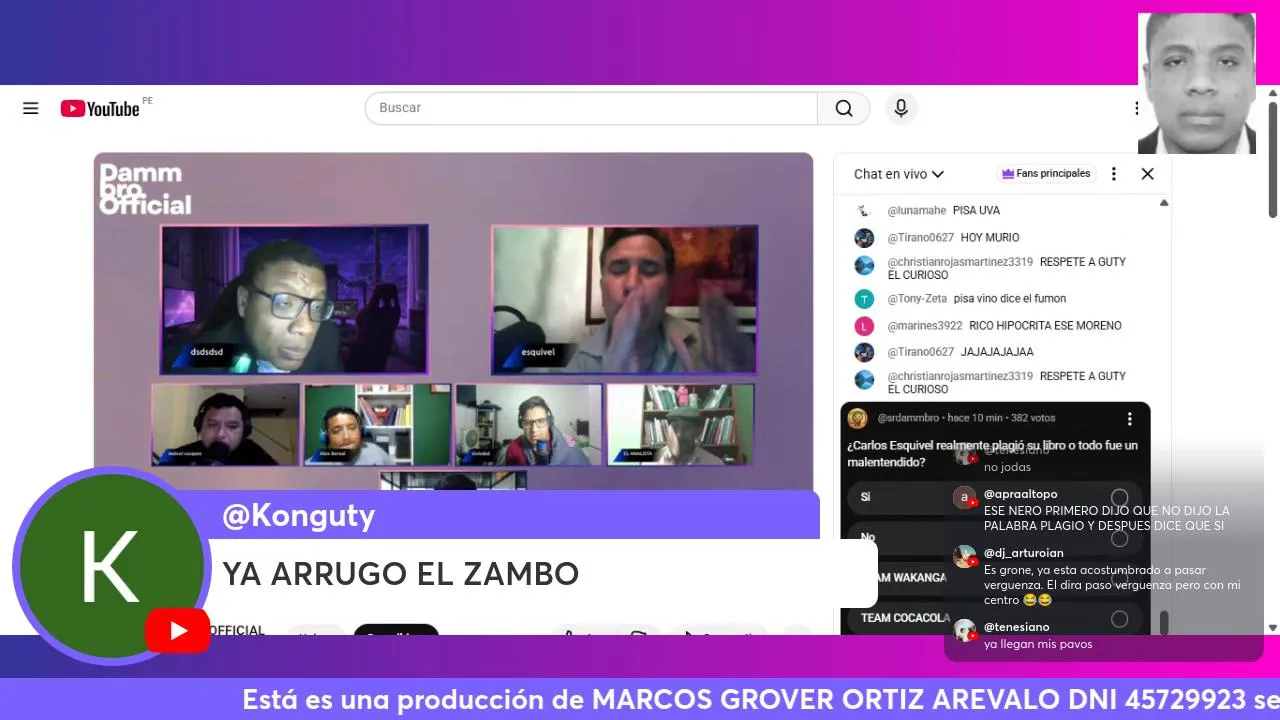This screenshot has height=720, width=1280.
Task: Expand the Chat en vivo dropdown
Action: (899, 174)
